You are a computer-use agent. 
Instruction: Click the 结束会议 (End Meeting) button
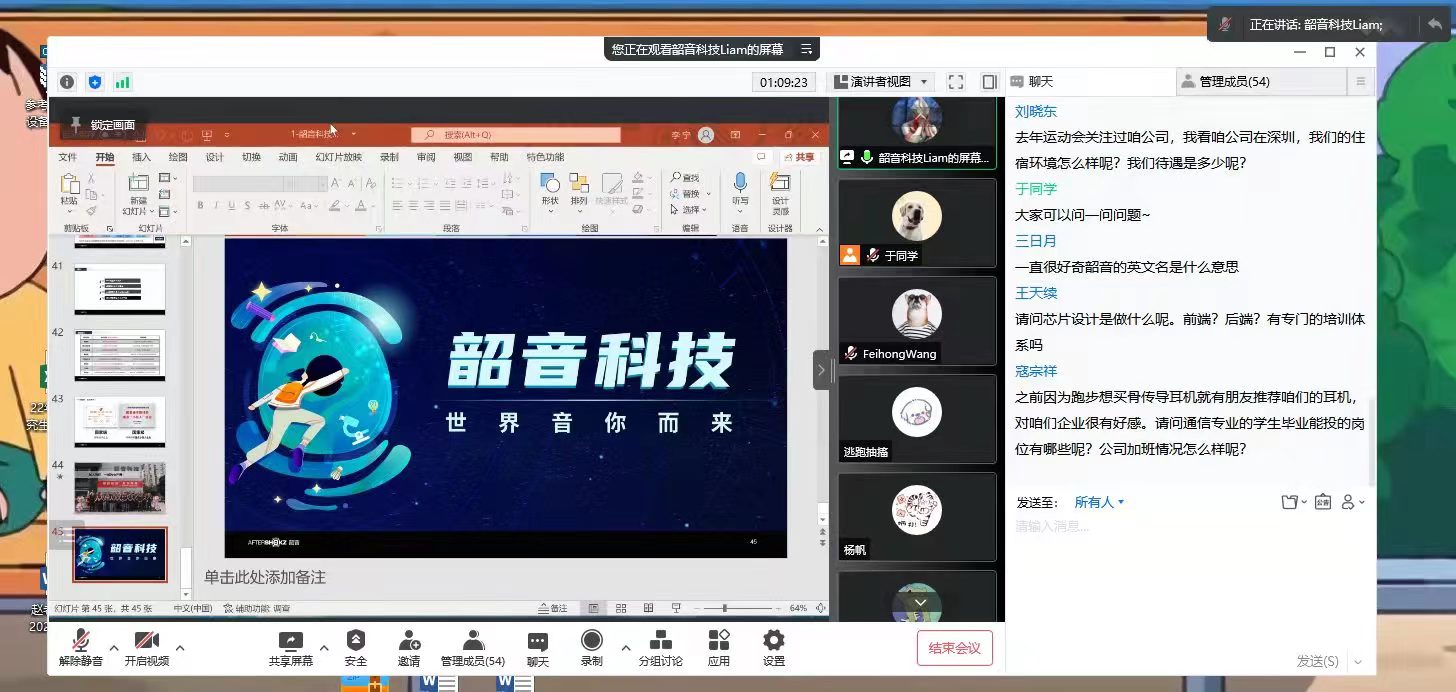953,647
